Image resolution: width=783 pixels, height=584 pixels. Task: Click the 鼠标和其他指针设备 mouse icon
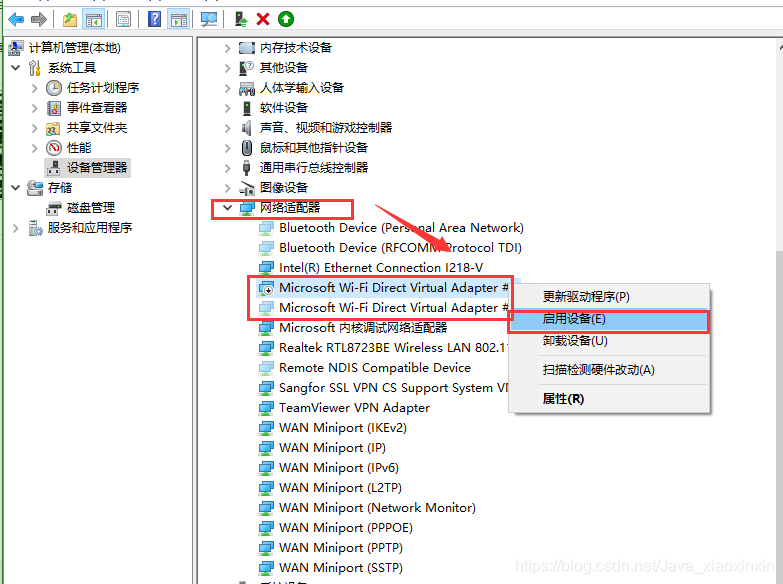click(247, 148)
